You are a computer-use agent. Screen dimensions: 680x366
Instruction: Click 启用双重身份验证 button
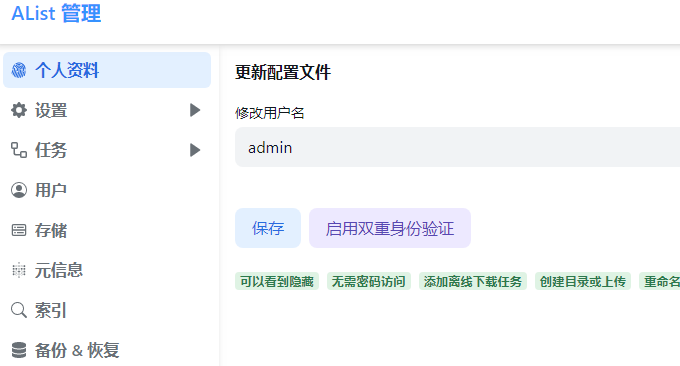(x=390, y=228)
